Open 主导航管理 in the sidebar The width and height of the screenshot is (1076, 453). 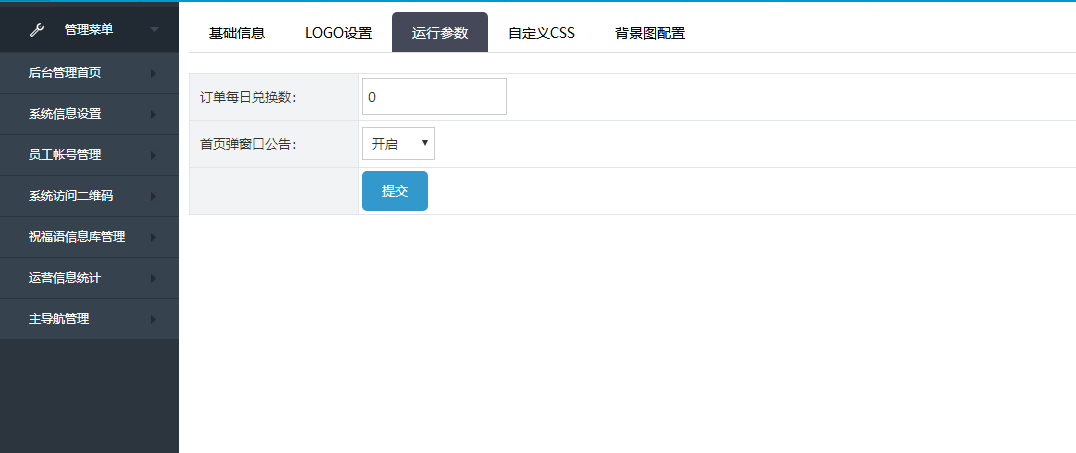pyautogui.click(x=89, y=319)
